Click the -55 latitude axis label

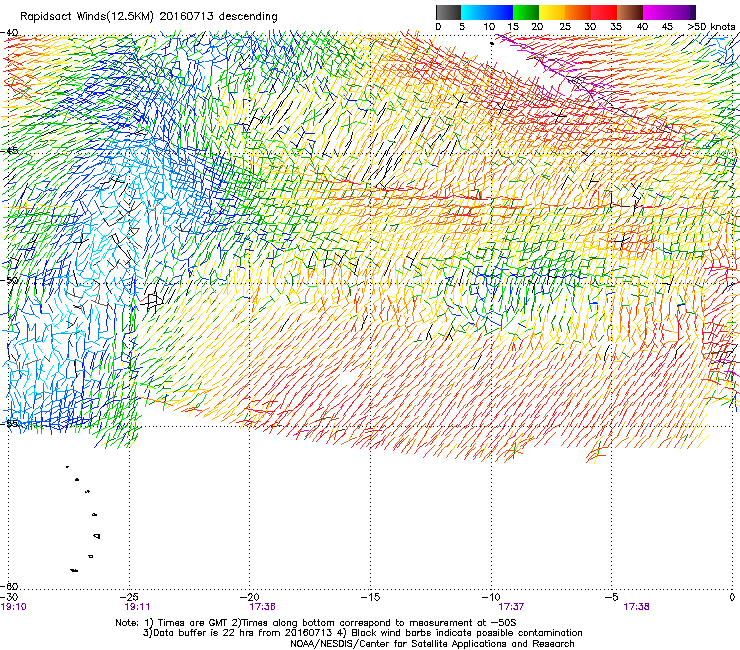point(9,423)
